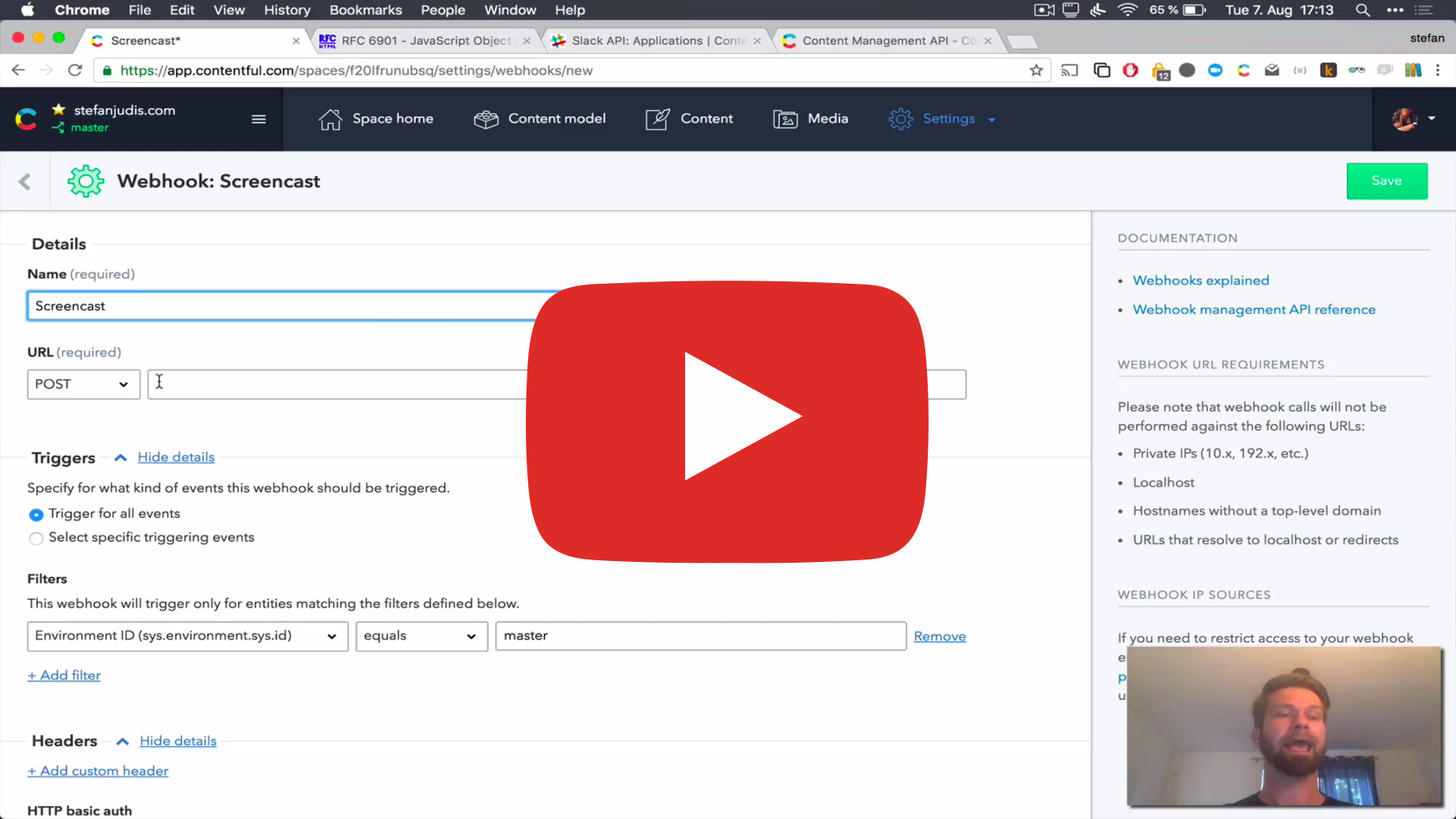Open the History menu in the menu bar
Screen dimensions: 1456x819
(x=287, y=10)
